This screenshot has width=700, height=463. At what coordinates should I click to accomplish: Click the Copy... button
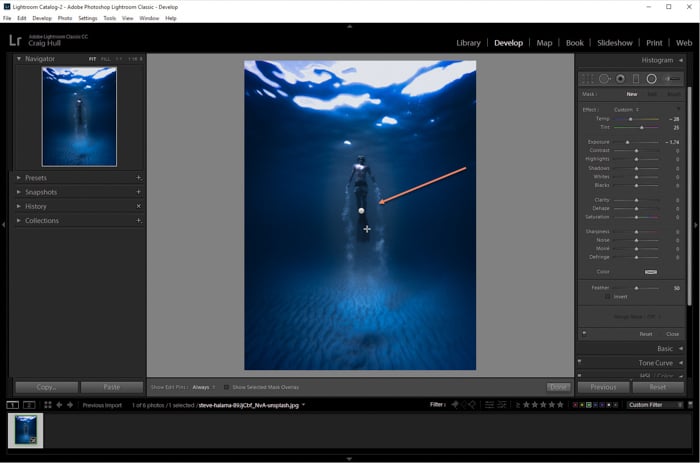pyautogui.click(x=46, y=387)
